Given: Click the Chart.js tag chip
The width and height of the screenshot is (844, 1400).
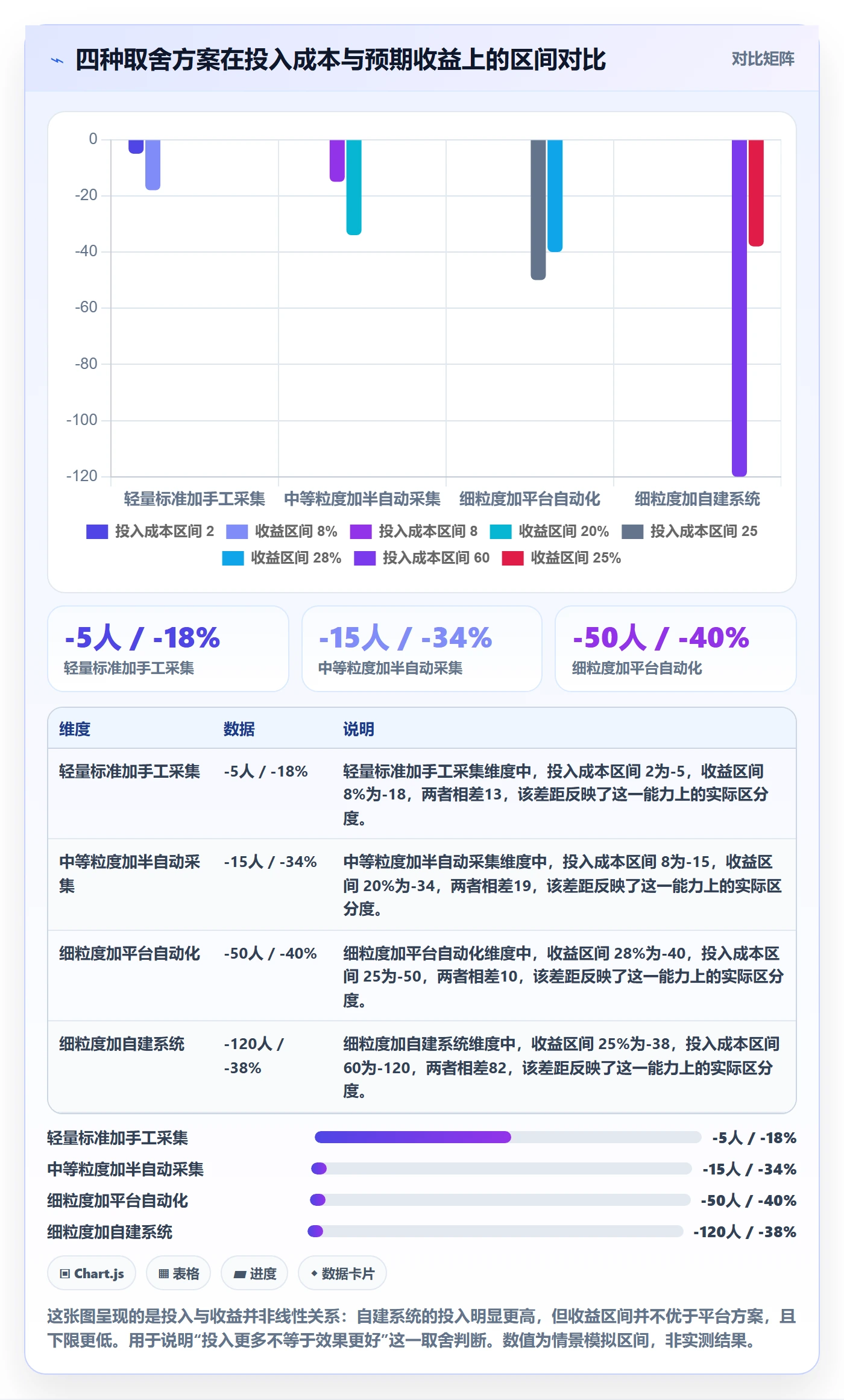Looking at the screenshot, I should [92, 1273].
